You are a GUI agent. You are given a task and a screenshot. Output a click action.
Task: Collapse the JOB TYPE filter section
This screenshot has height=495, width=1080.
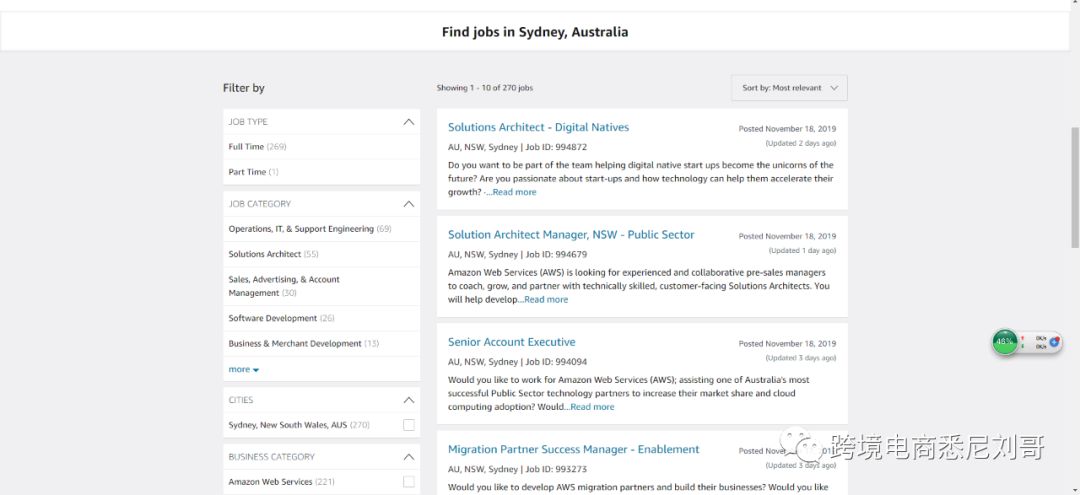[408, 122]
